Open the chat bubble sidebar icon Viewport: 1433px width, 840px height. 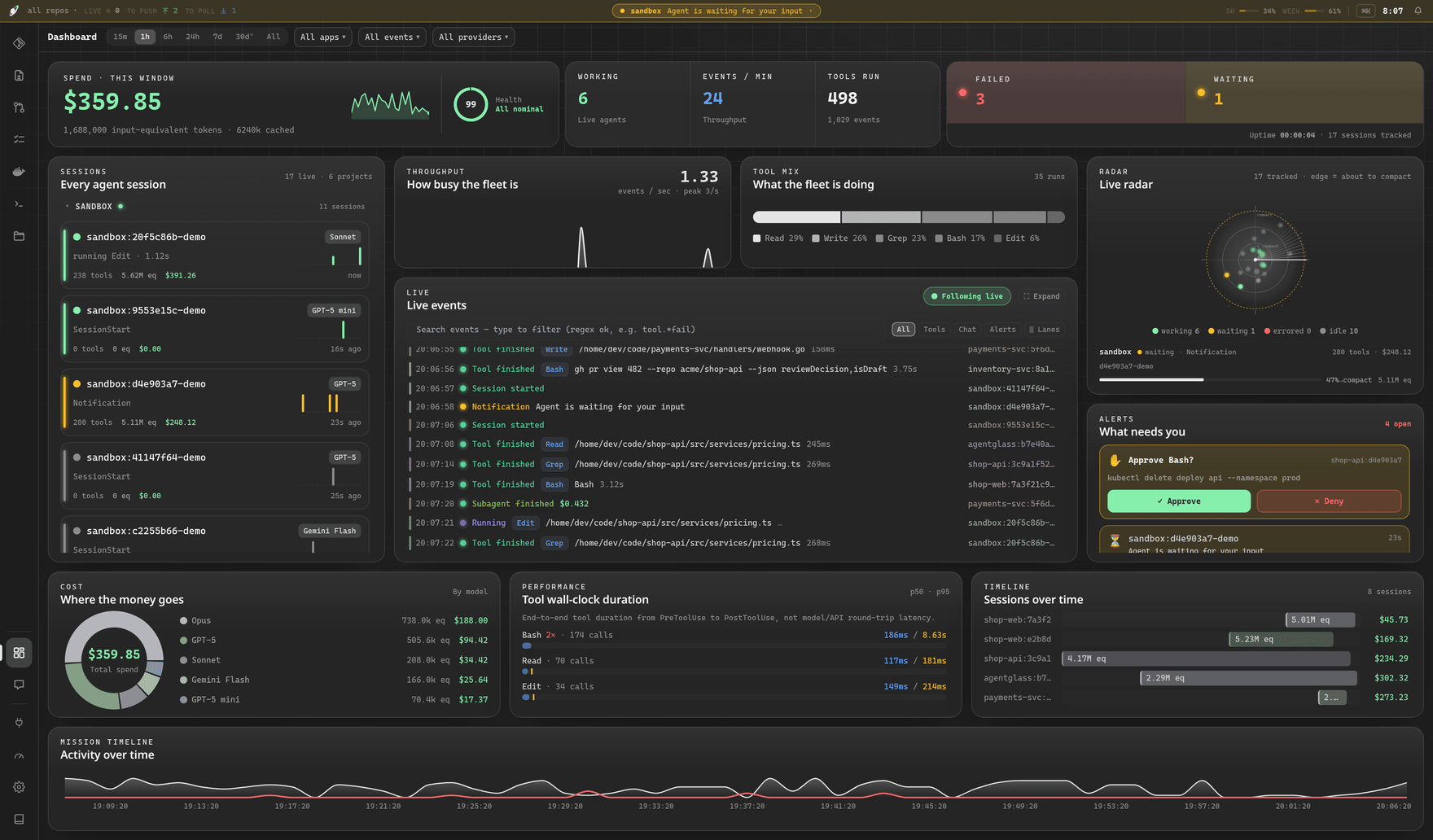pyautogui.click(x=19, y=685)
